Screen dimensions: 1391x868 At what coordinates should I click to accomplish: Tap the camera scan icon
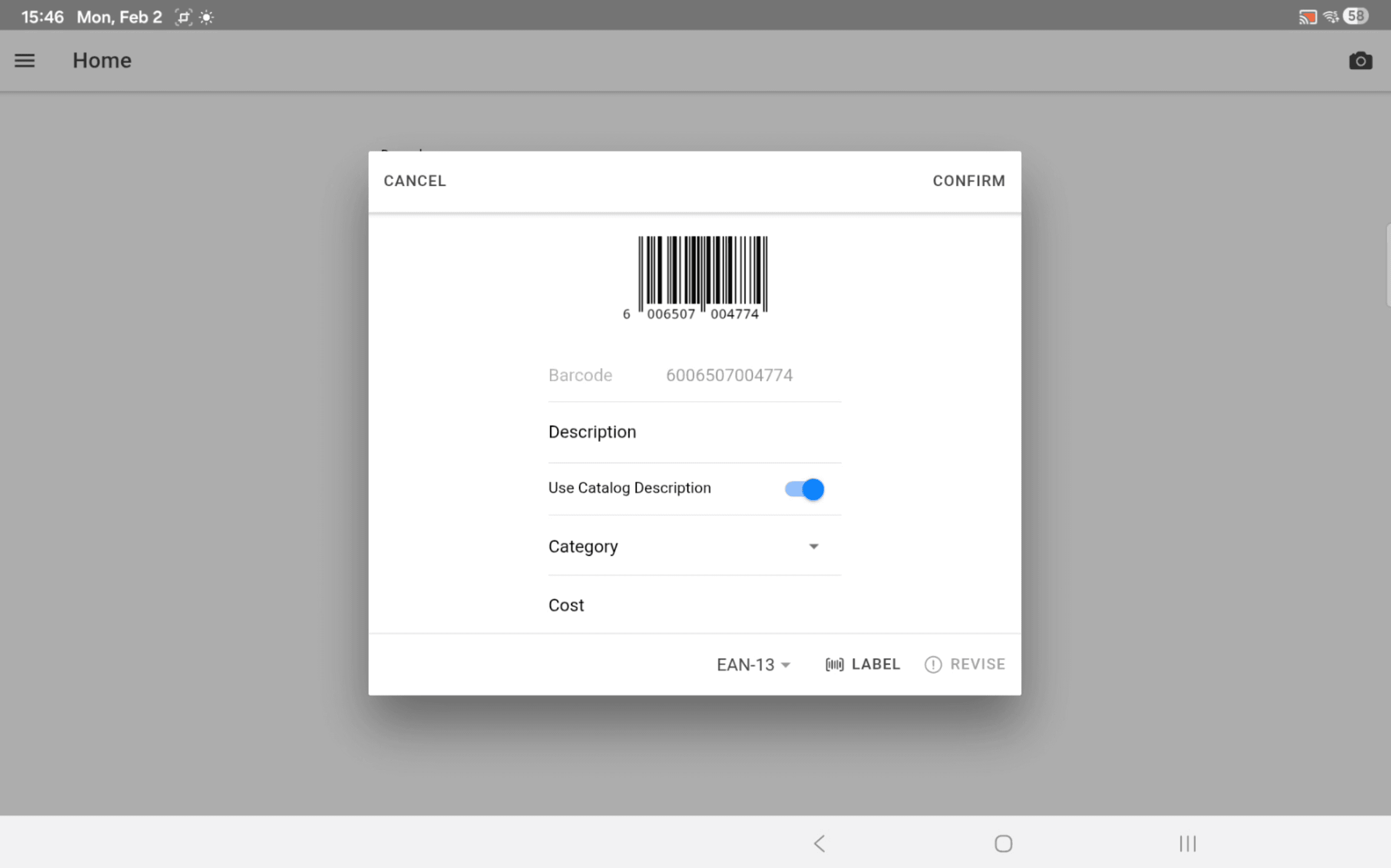coord(1360,60)
